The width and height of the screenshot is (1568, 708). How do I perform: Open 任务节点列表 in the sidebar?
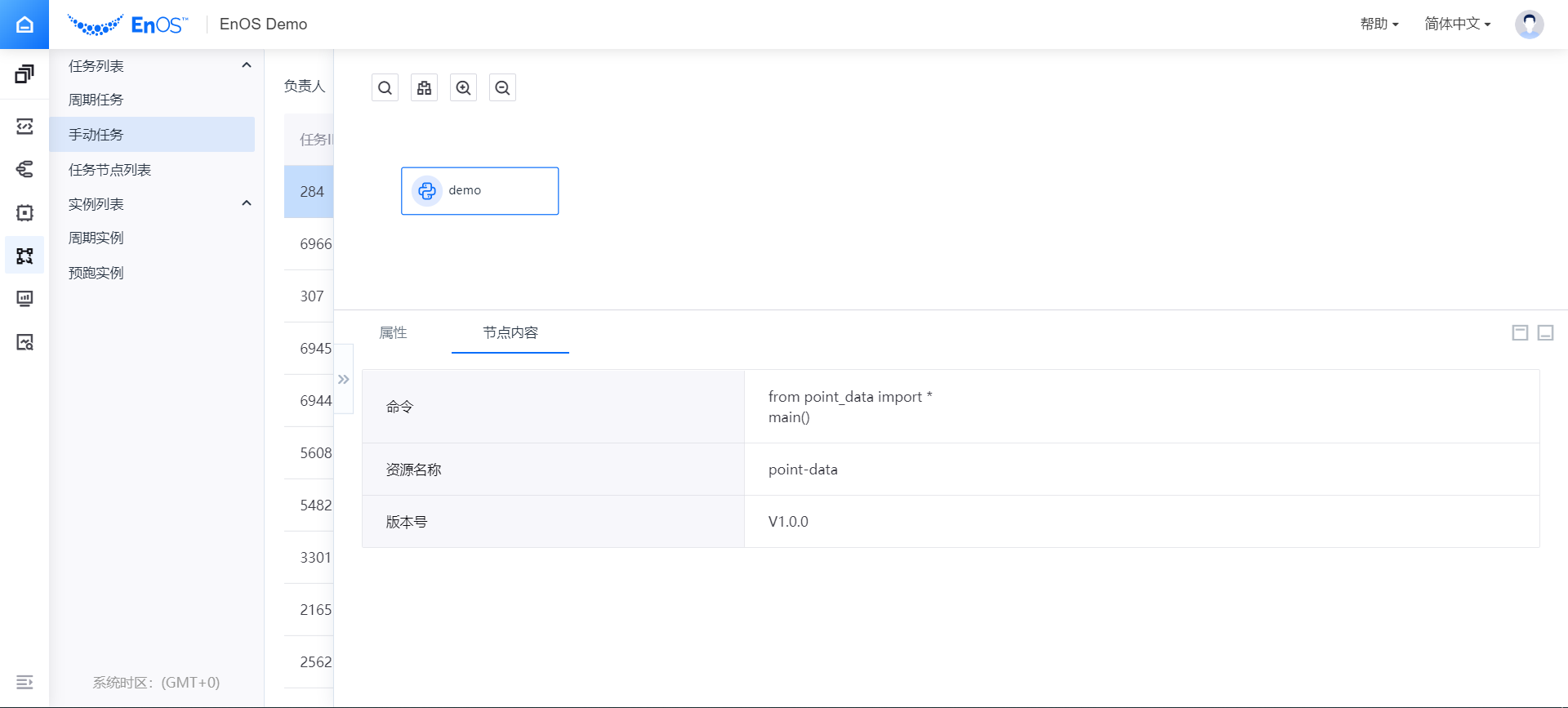pos(110,170)
